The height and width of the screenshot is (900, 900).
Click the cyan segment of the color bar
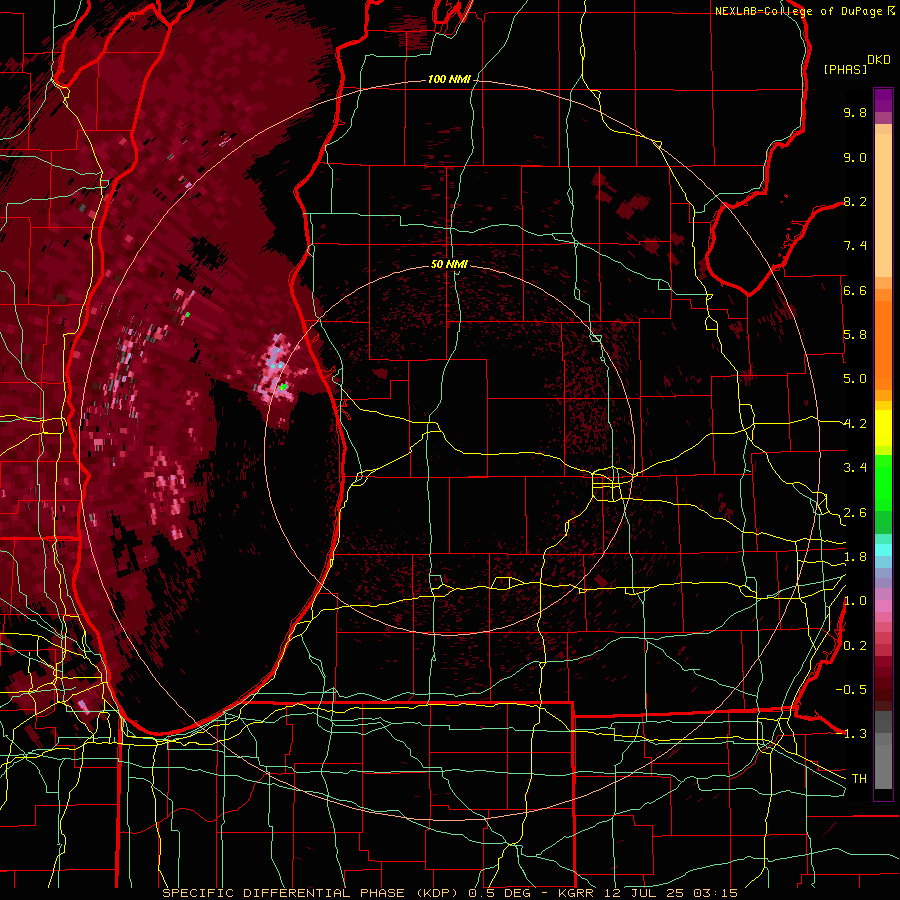coord(883,550)
